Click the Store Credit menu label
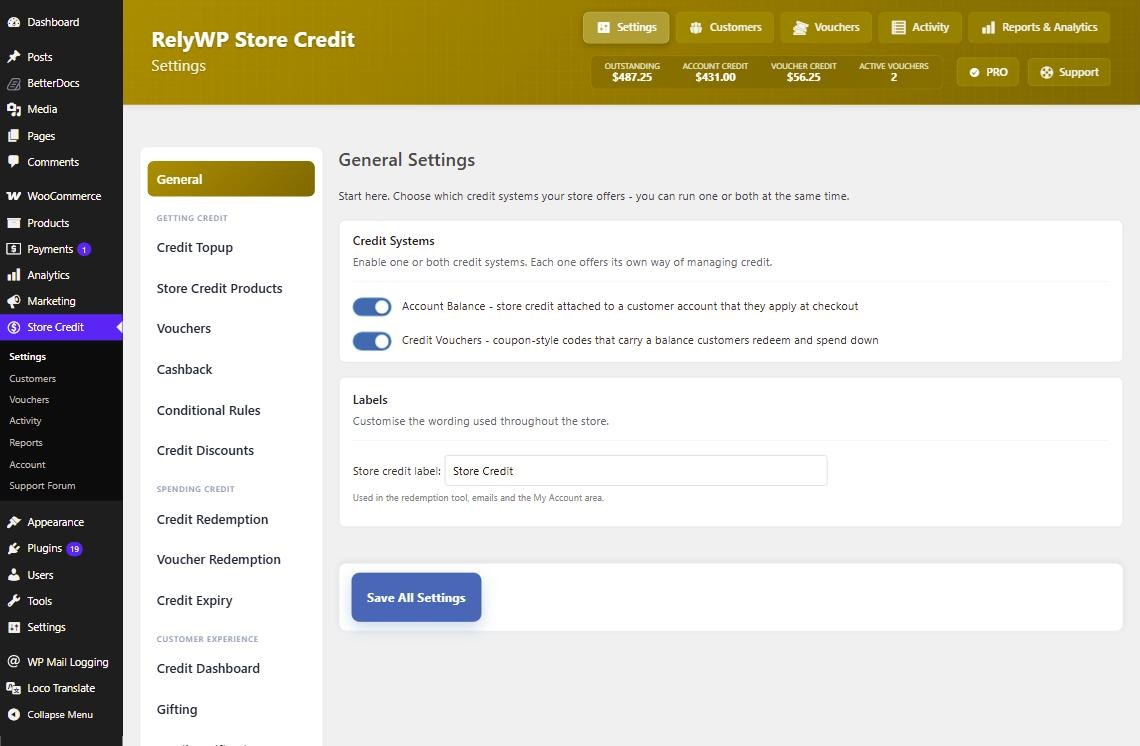Image resolution: width=1140 pixels, height=746 pixels. [x=55, y=327]
